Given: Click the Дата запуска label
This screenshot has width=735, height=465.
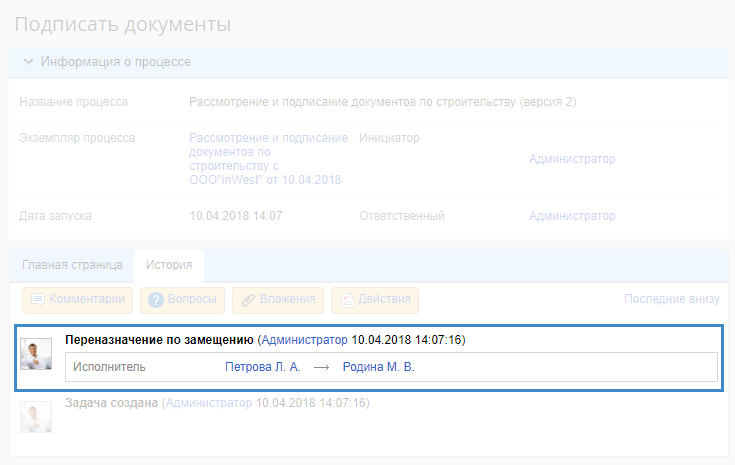Looking at the screenshot, I should [55, 216].
